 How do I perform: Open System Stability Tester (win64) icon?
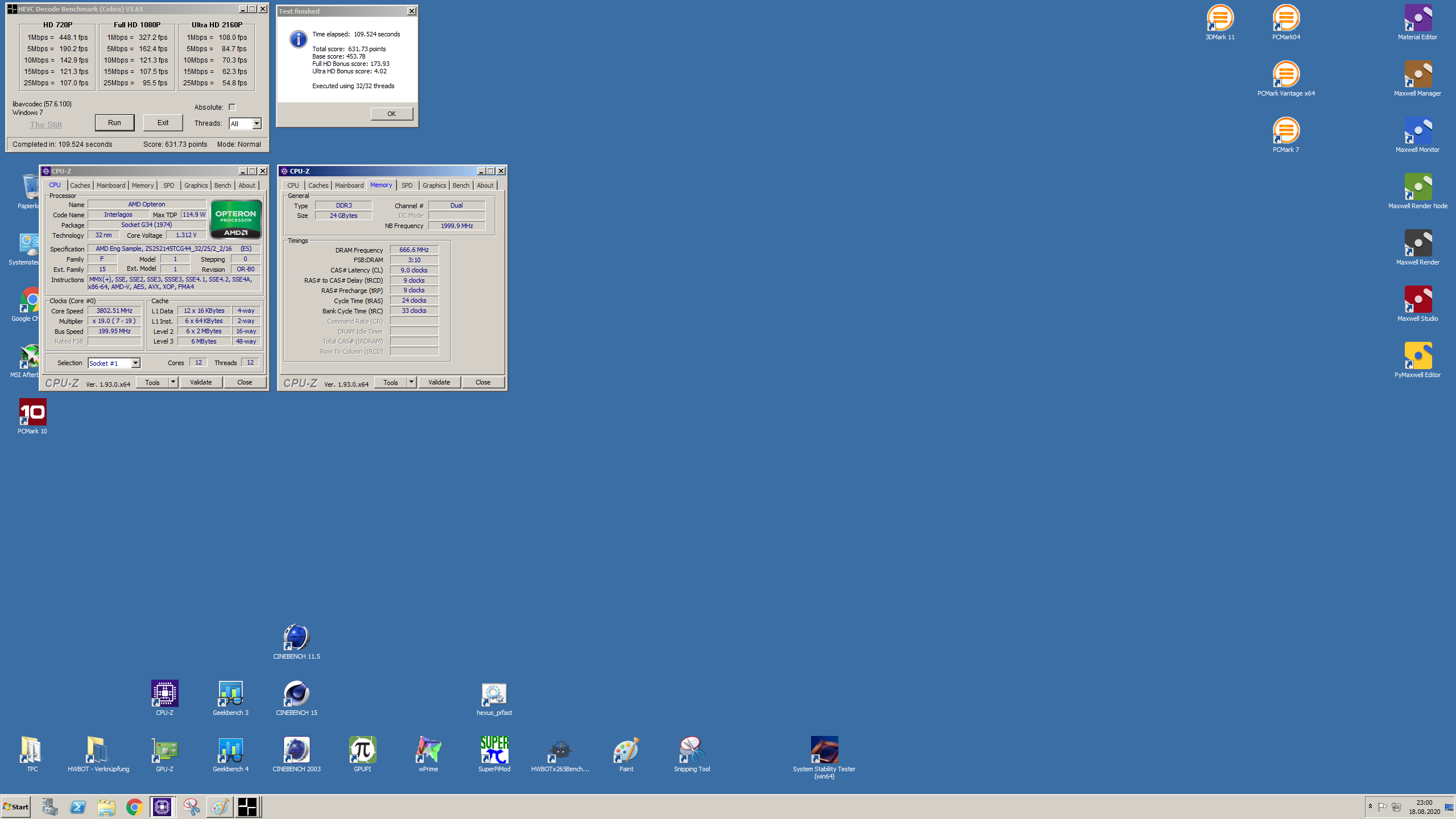tap(824, 758)
